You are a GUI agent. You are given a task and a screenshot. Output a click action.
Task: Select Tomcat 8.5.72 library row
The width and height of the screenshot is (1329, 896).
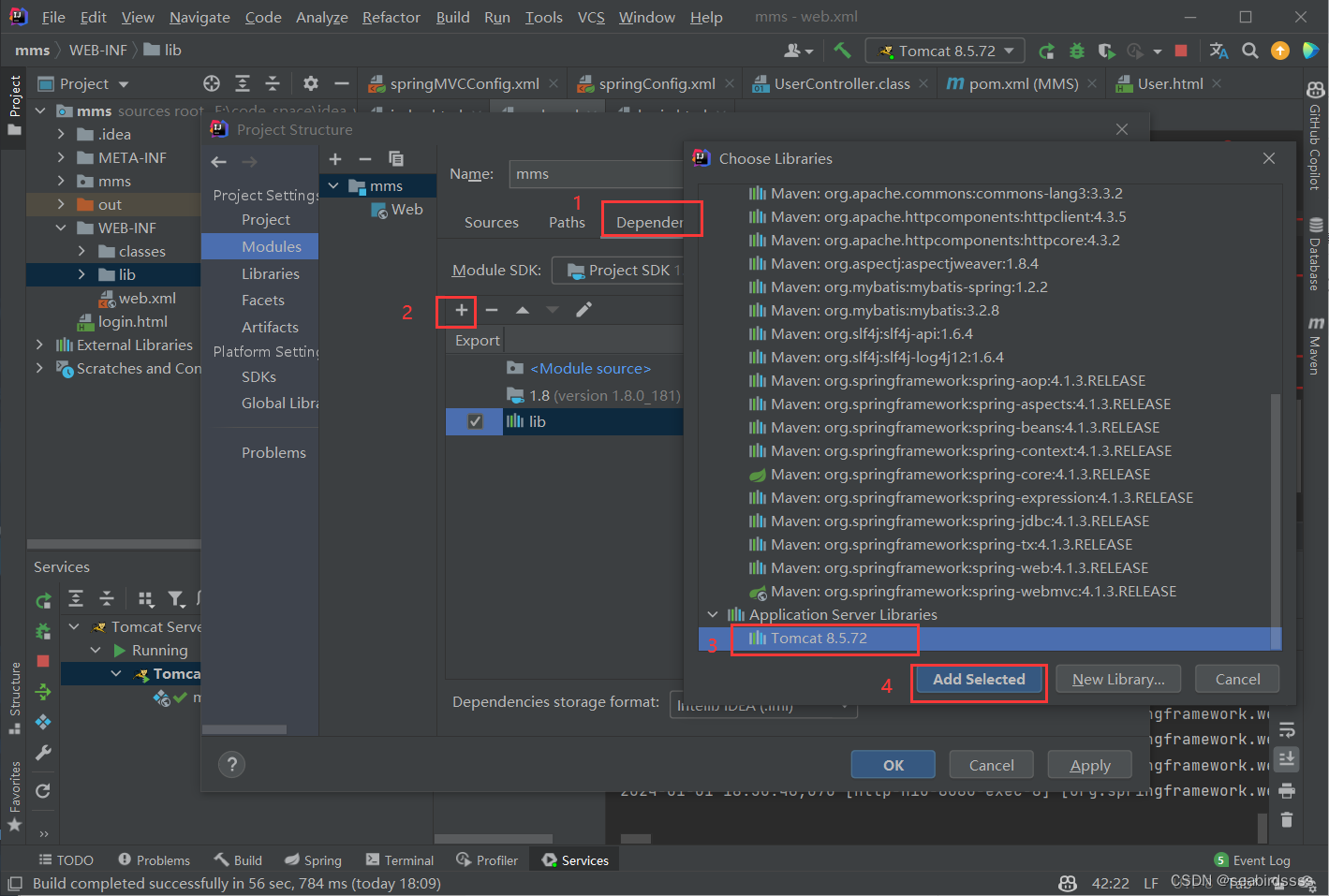click(989, 639)
